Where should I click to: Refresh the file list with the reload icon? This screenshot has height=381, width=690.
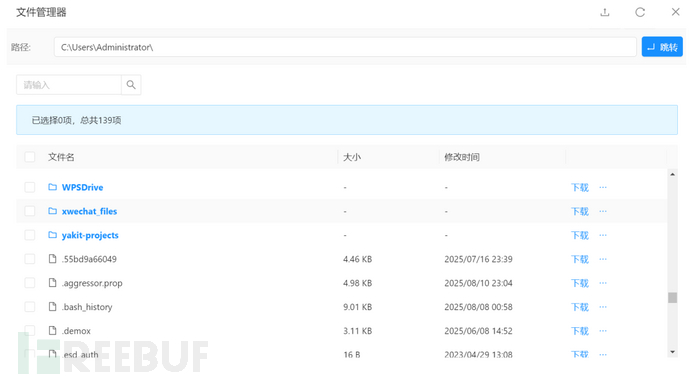(x=640, y=12)
